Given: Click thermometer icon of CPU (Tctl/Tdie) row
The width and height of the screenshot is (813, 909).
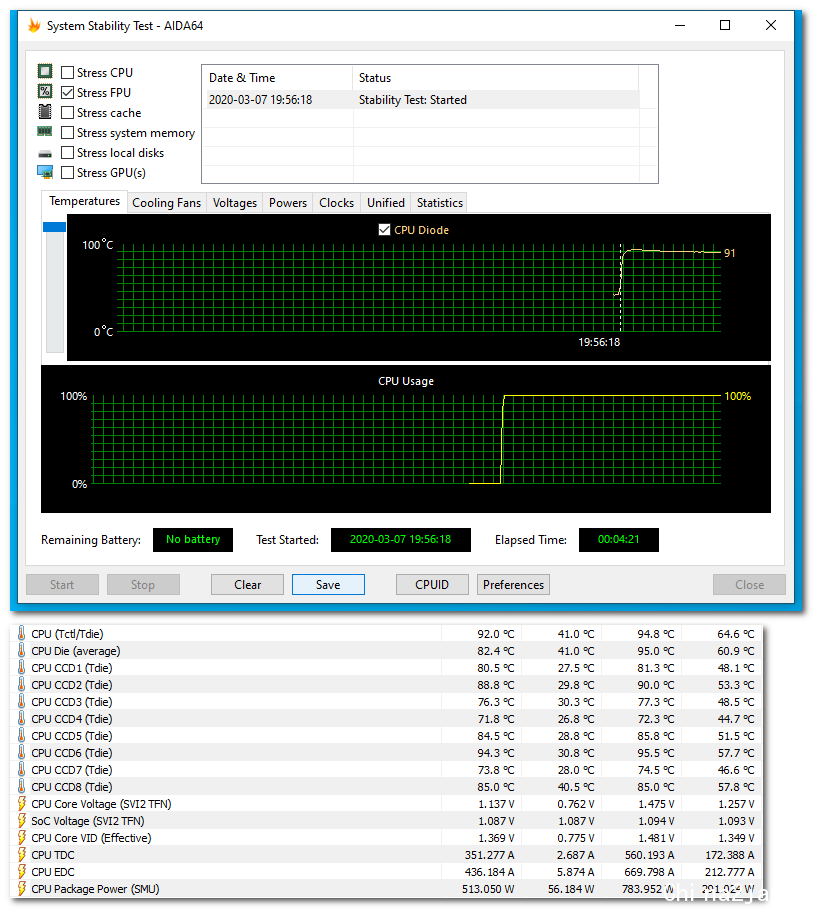Looking at the screenshot, I should (21, 633).
